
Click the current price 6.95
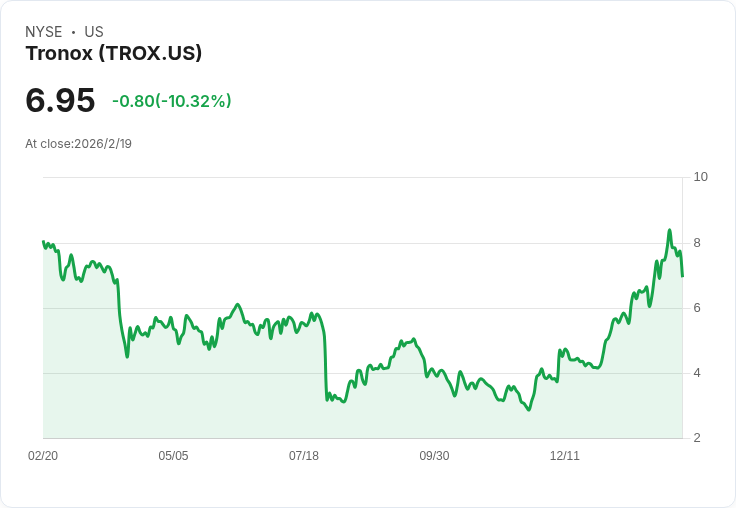click(60, 101)
